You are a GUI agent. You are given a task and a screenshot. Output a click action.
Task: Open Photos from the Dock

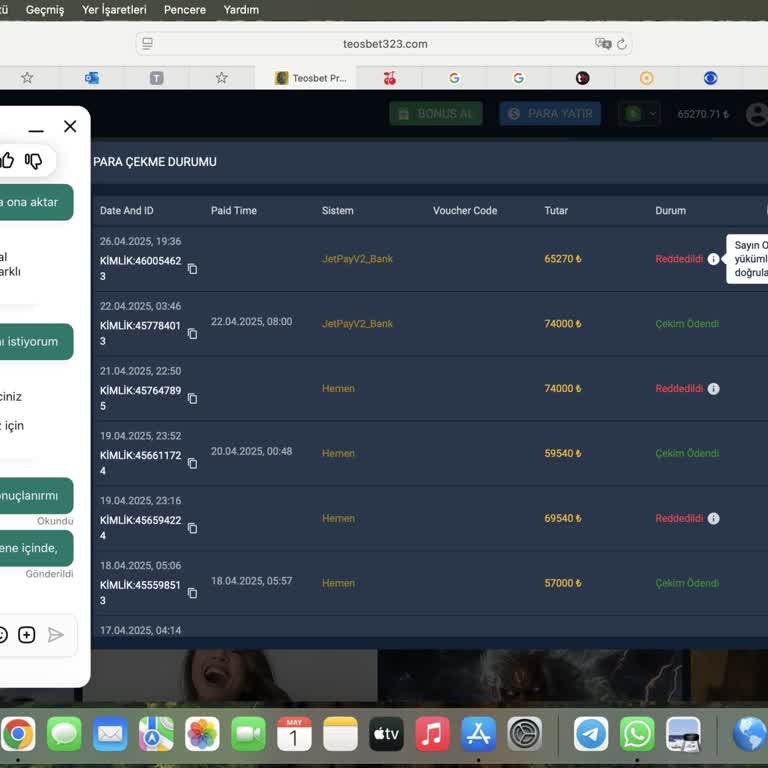(x=202, y=734)
